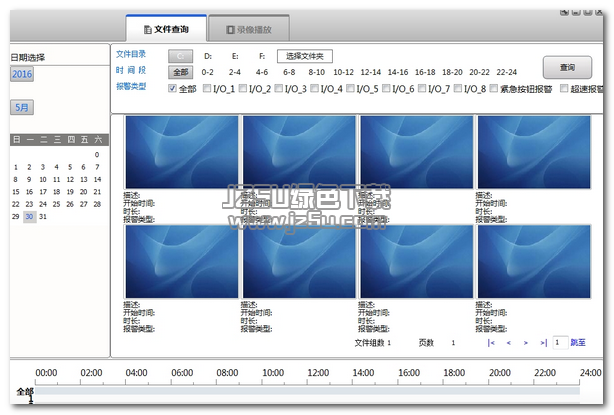The image size is (614, 415).
Task: Pick the 12-14 time segment
Action: point(370,72)
